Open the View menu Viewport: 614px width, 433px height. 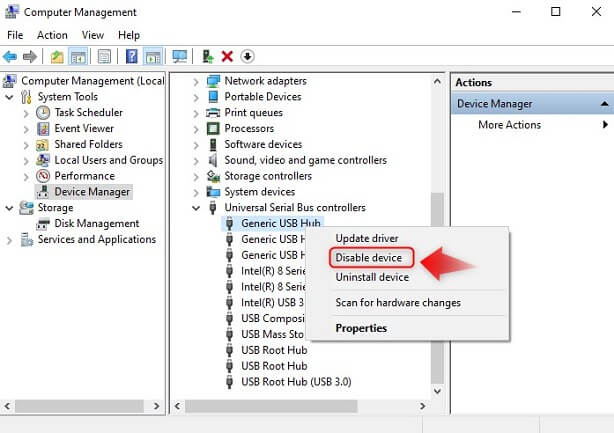coord(93,35)
